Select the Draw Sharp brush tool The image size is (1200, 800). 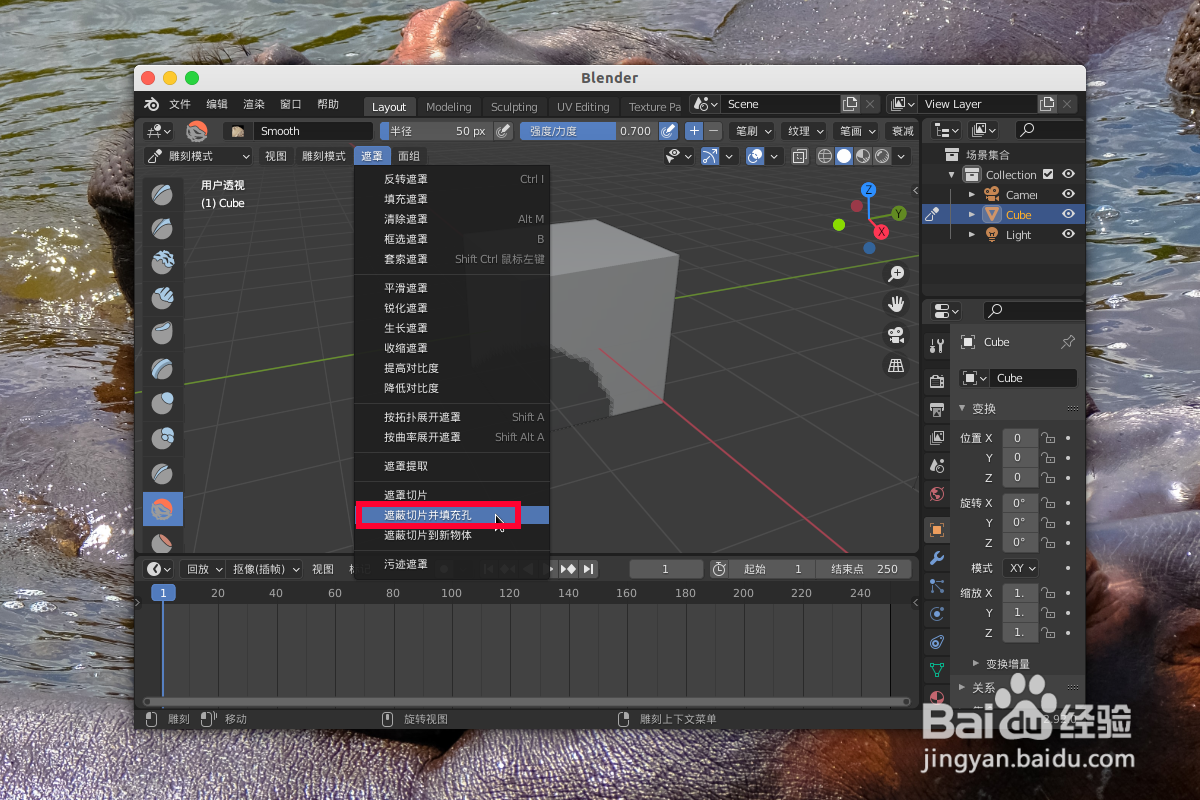pos(163,230)
